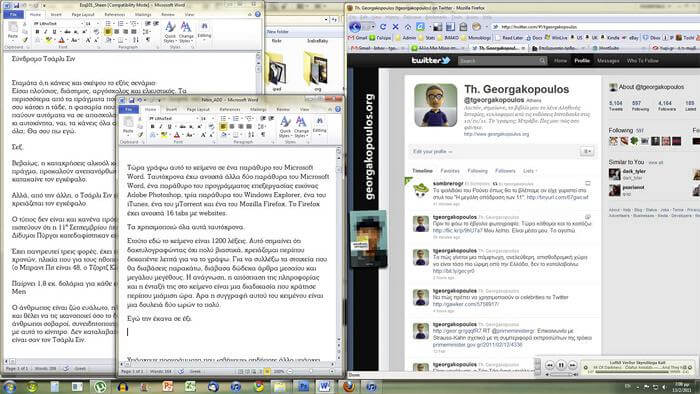Open the Edit your profile dropdown on Twitter

point(433,151)
